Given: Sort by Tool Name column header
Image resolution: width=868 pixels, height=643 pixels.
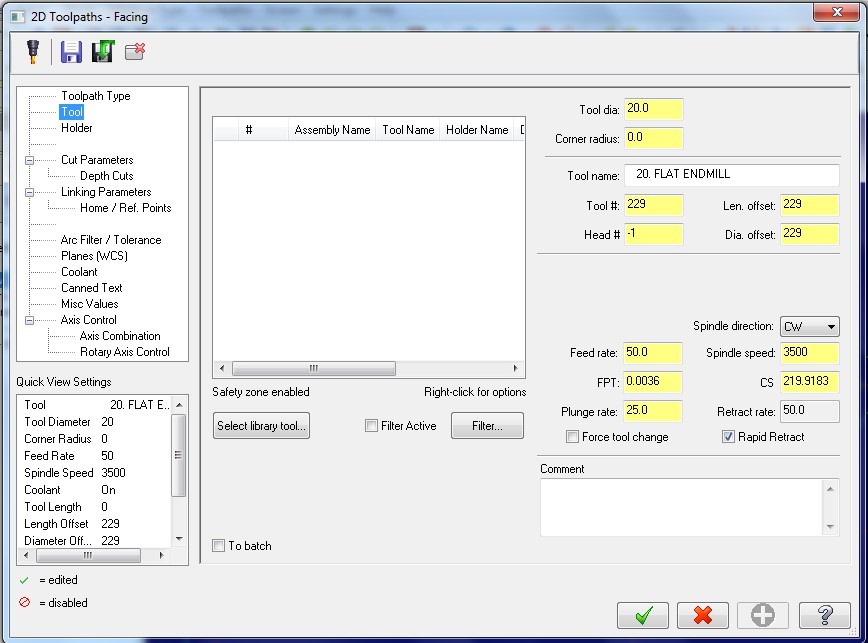Looking at the screenshot, I should (408, 129).
